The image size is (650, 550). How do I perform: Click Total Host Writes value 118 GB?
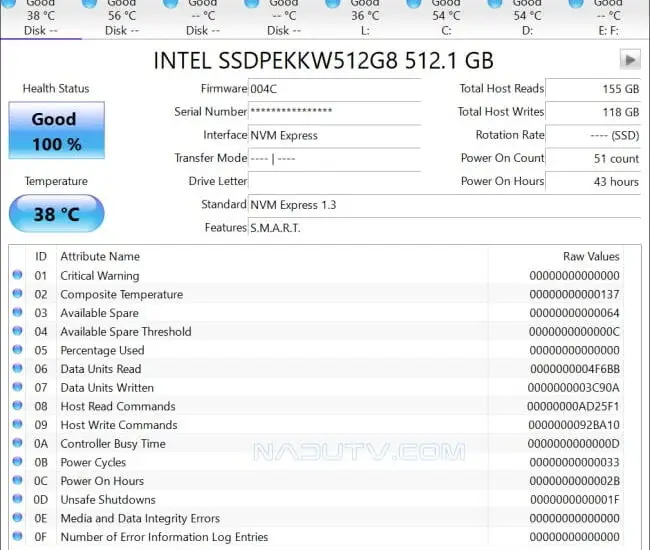point(593,112)
